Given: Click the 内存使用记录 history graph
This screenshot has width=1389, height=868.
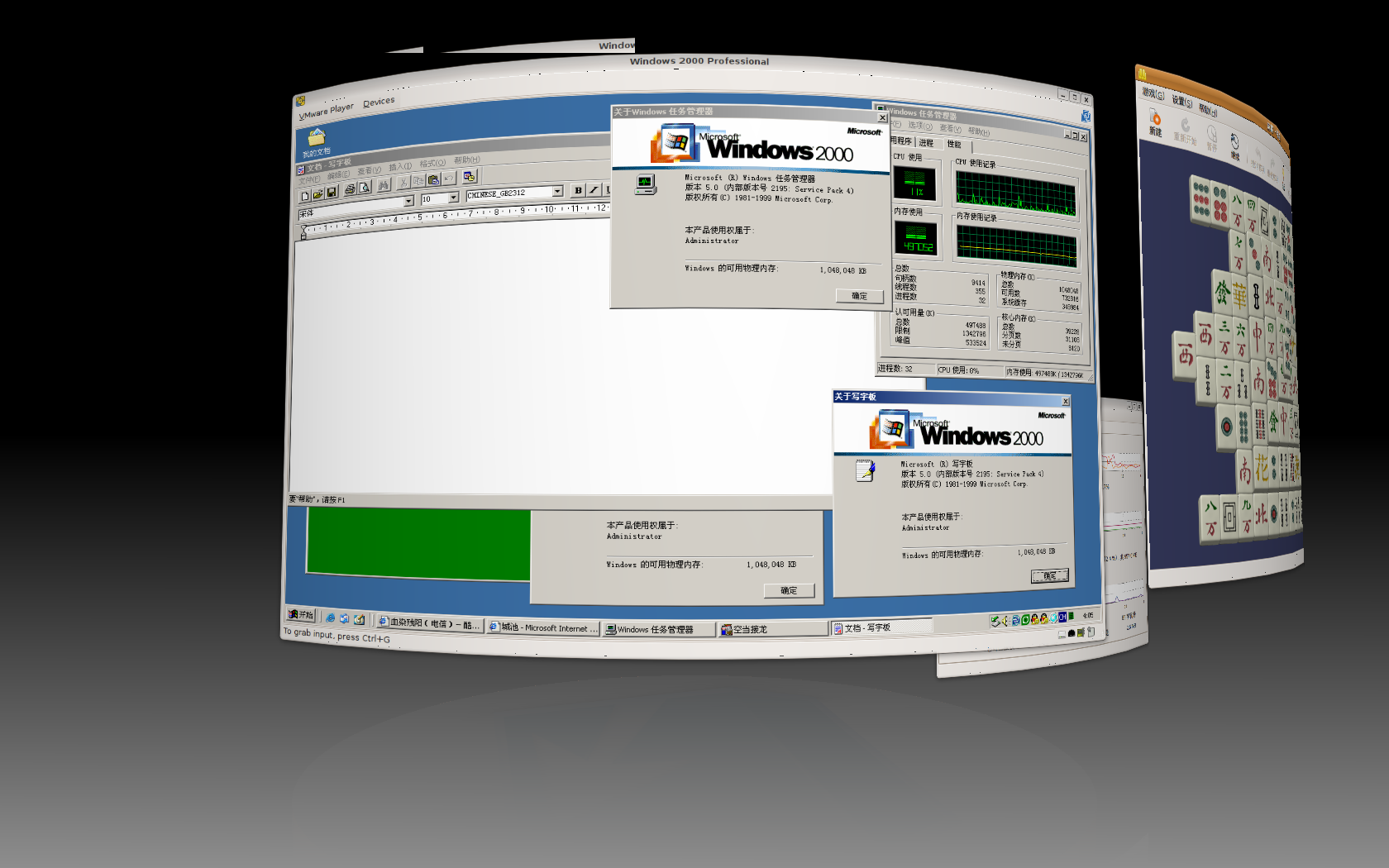Looking at the screenshot, I should (x=1017, y=245).
